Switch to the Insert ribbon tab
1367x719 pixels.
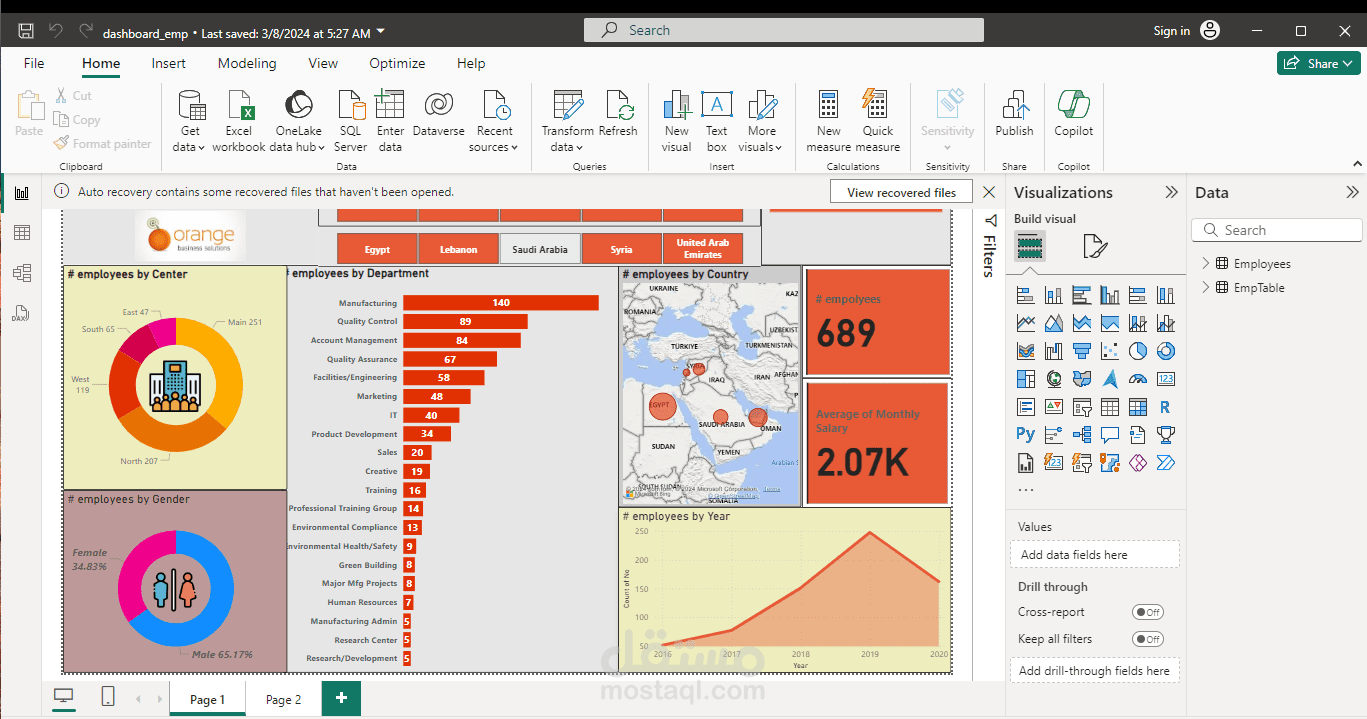(x=169, y=63)
